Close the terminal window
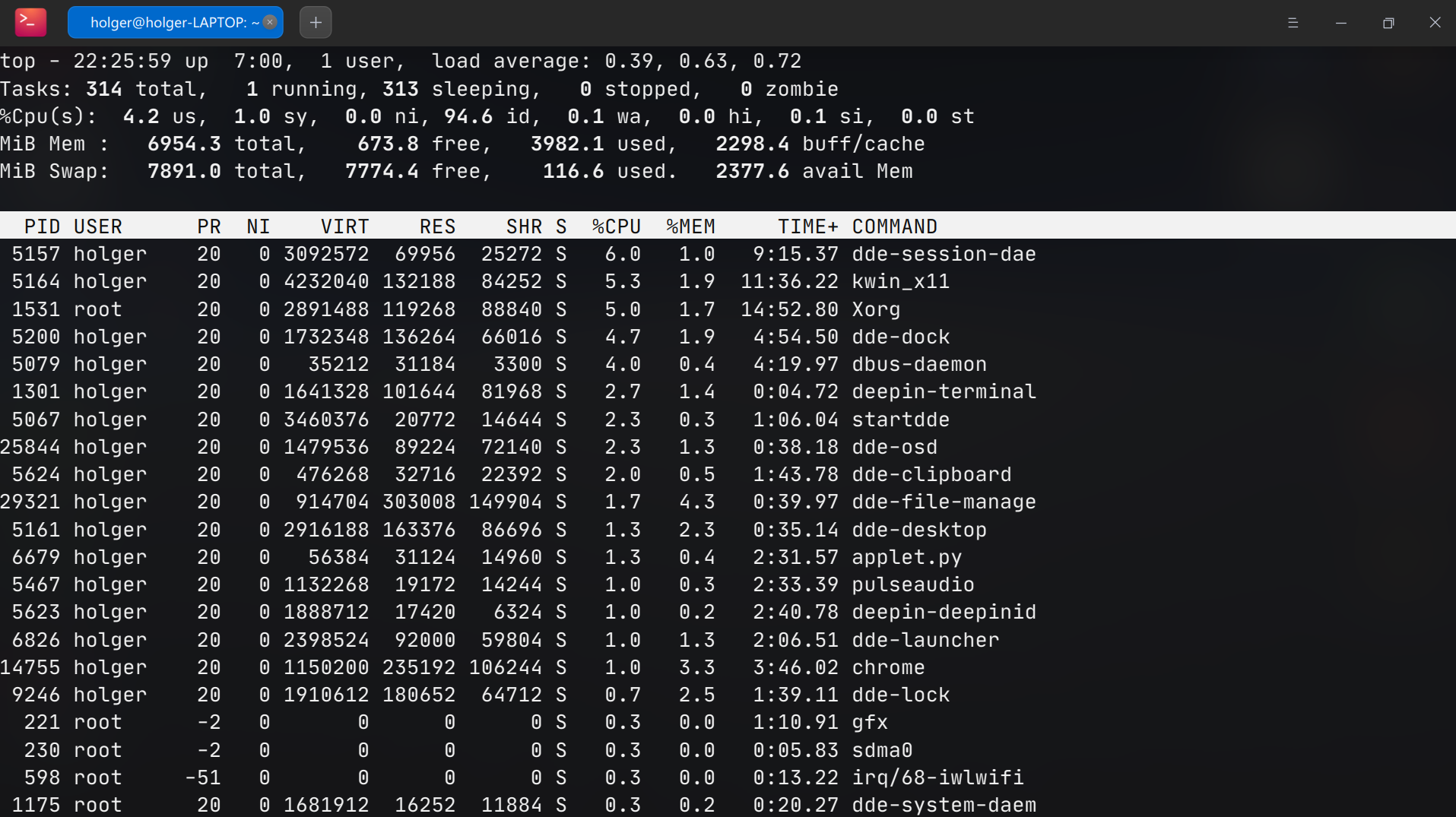 tap(1435, 23)
